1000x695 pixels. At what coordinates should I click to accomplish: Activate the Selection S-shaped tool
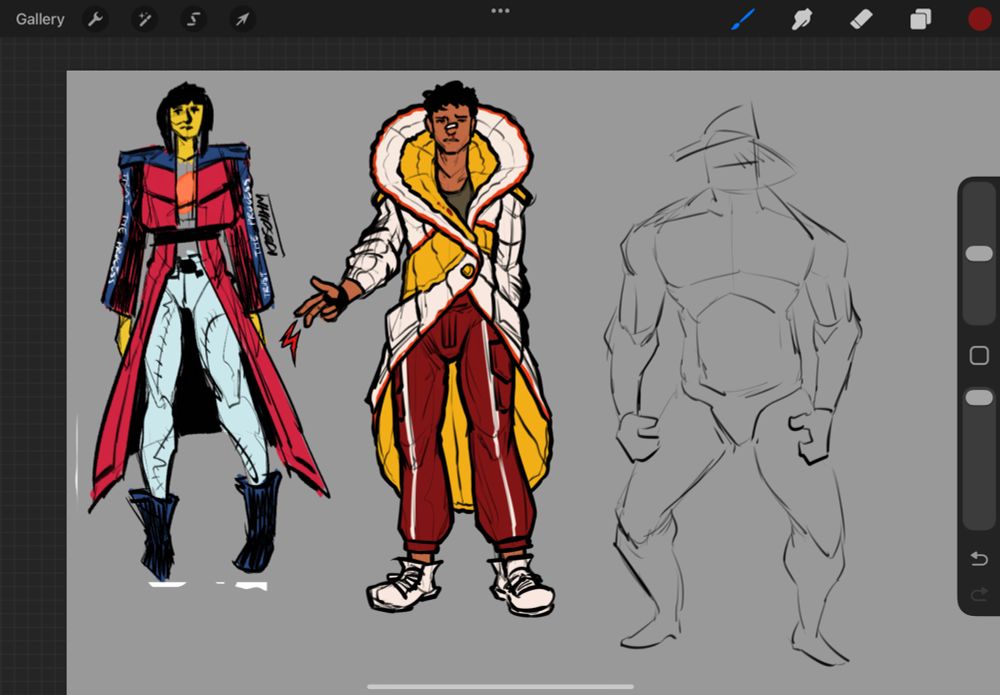coord(193,19)
